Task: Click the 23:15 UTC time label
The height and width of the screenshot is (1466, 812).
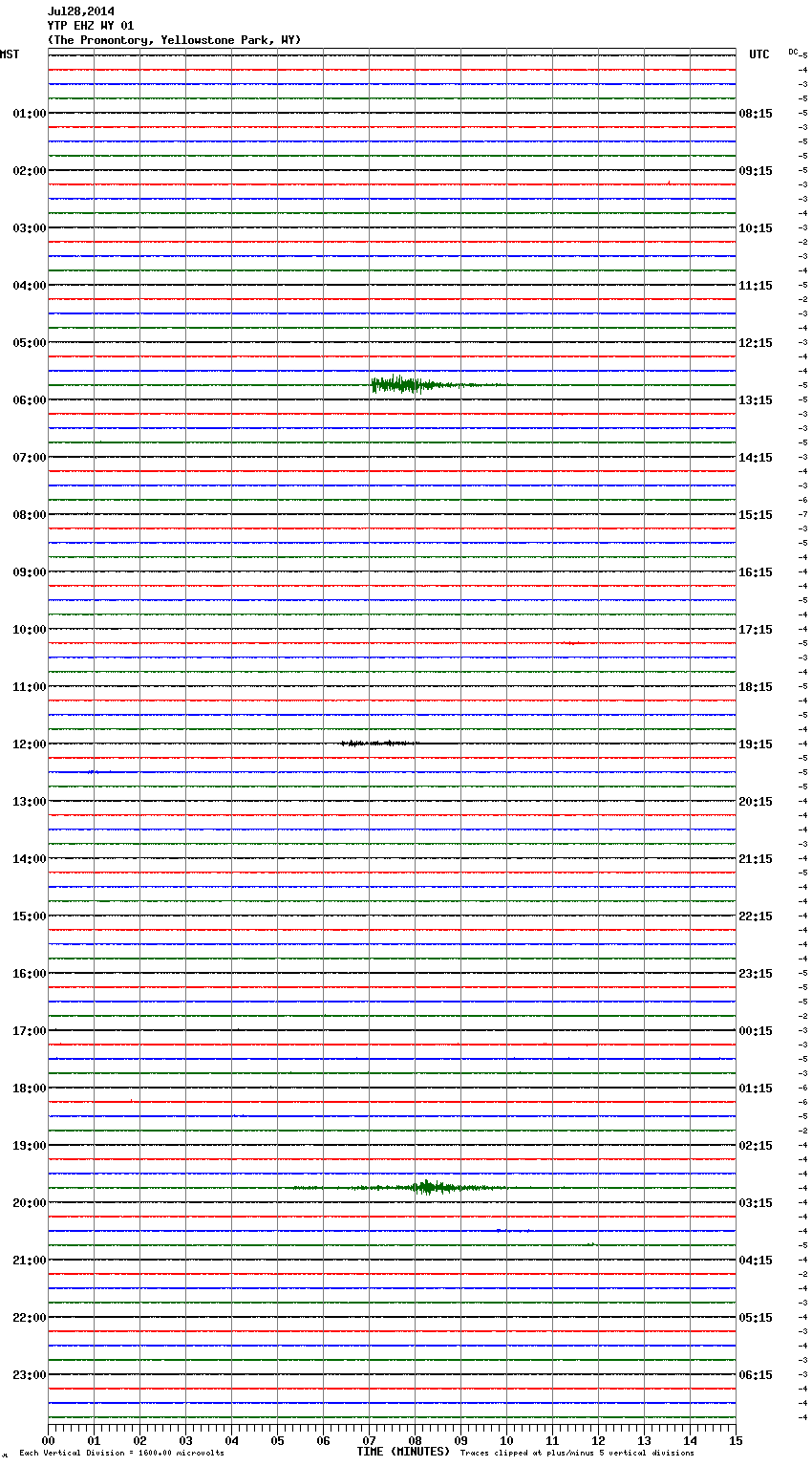Action: [756, 974]
